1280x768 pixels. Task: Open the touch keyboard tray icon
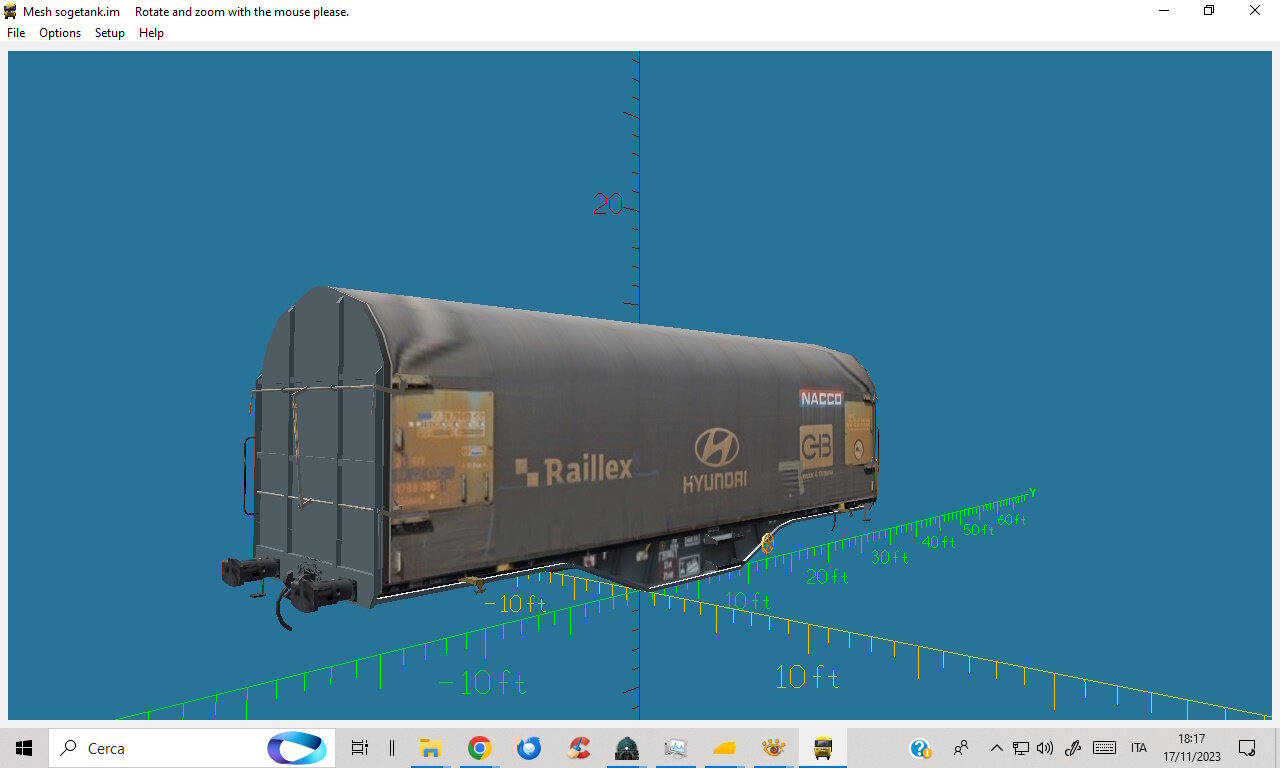click(1105, 748)
